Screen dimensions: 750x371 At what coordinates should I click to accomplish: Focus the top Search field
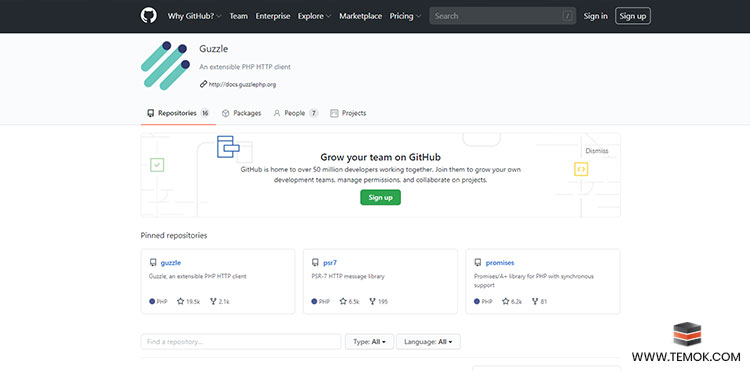click(x=503, y=16)
